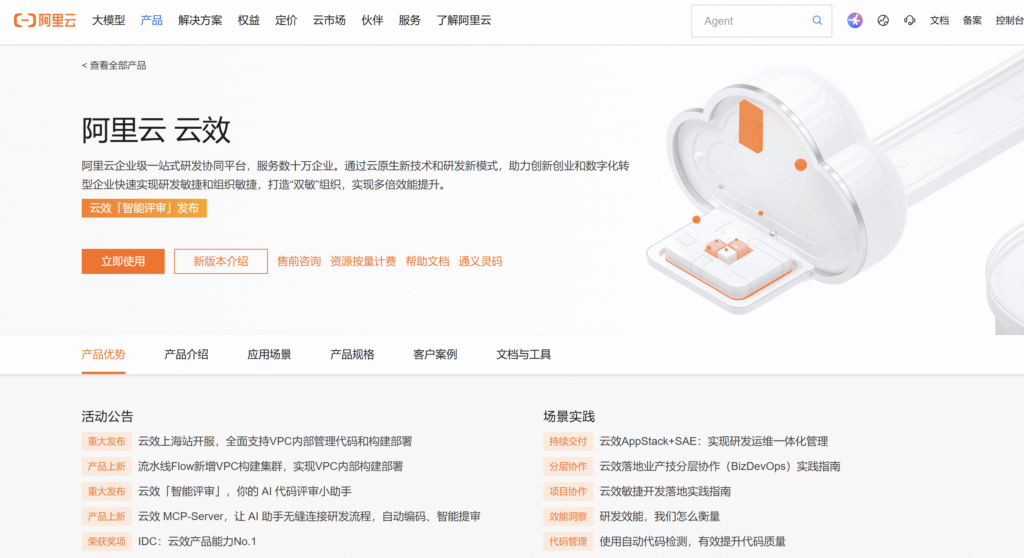This screenshot has width=1024, height=558.
Task: Switch to the 产品介绍 tab
Action: coord(186,354)
